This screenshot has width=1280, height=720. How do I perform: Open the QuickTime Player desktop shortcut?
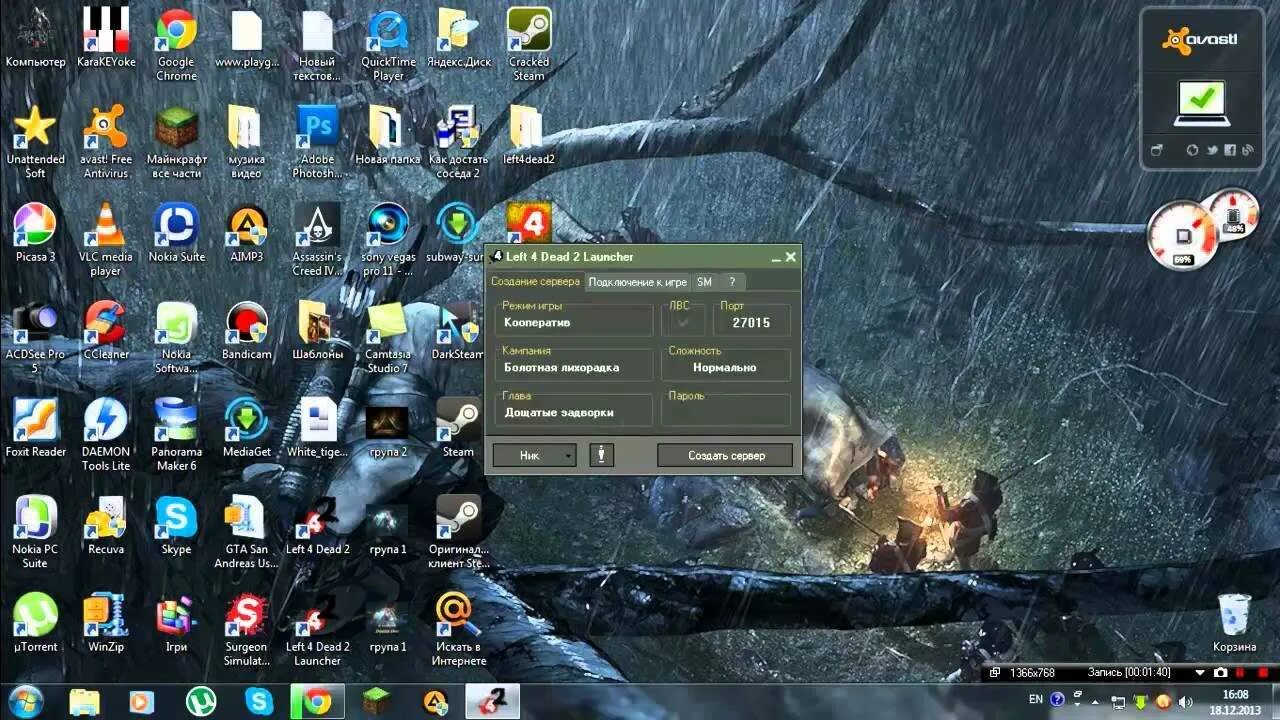[x=388, y=43]
